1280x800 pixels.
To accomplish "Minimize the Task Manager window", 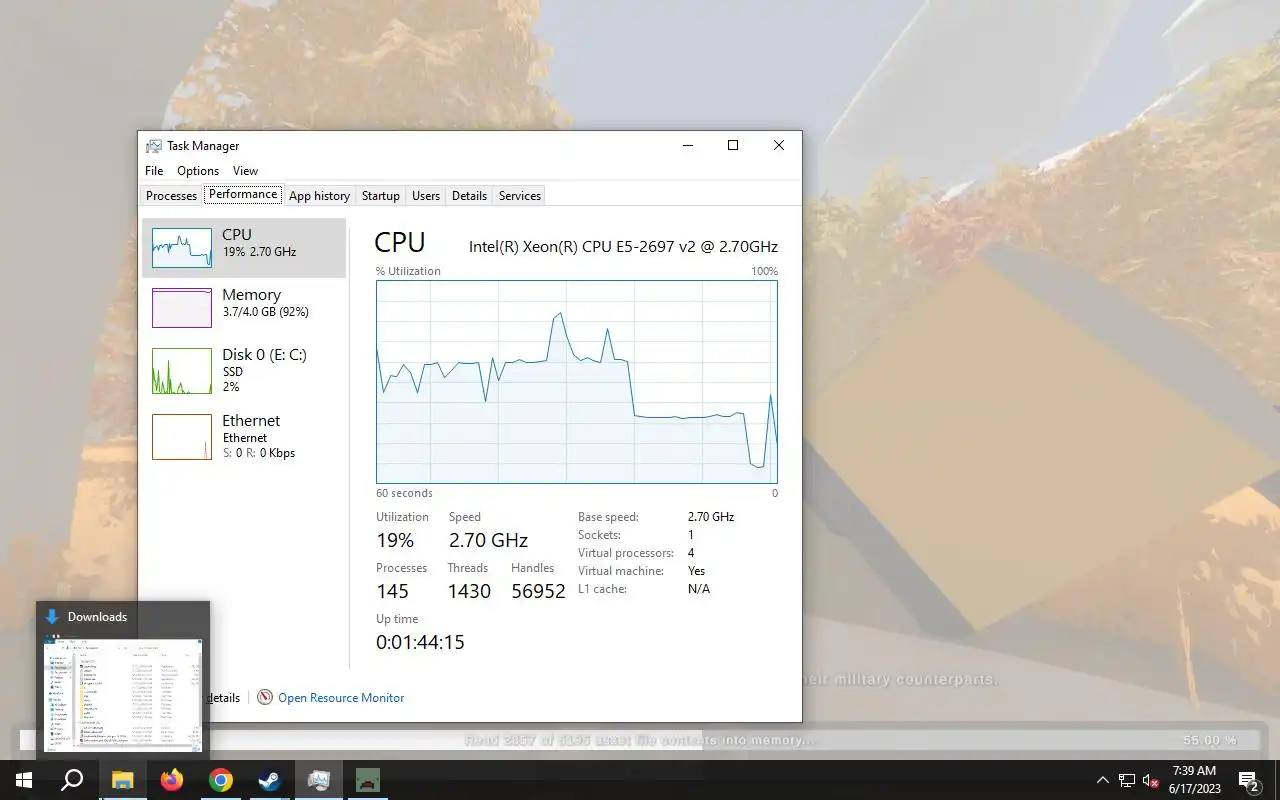I will click(x=687, y=146).
